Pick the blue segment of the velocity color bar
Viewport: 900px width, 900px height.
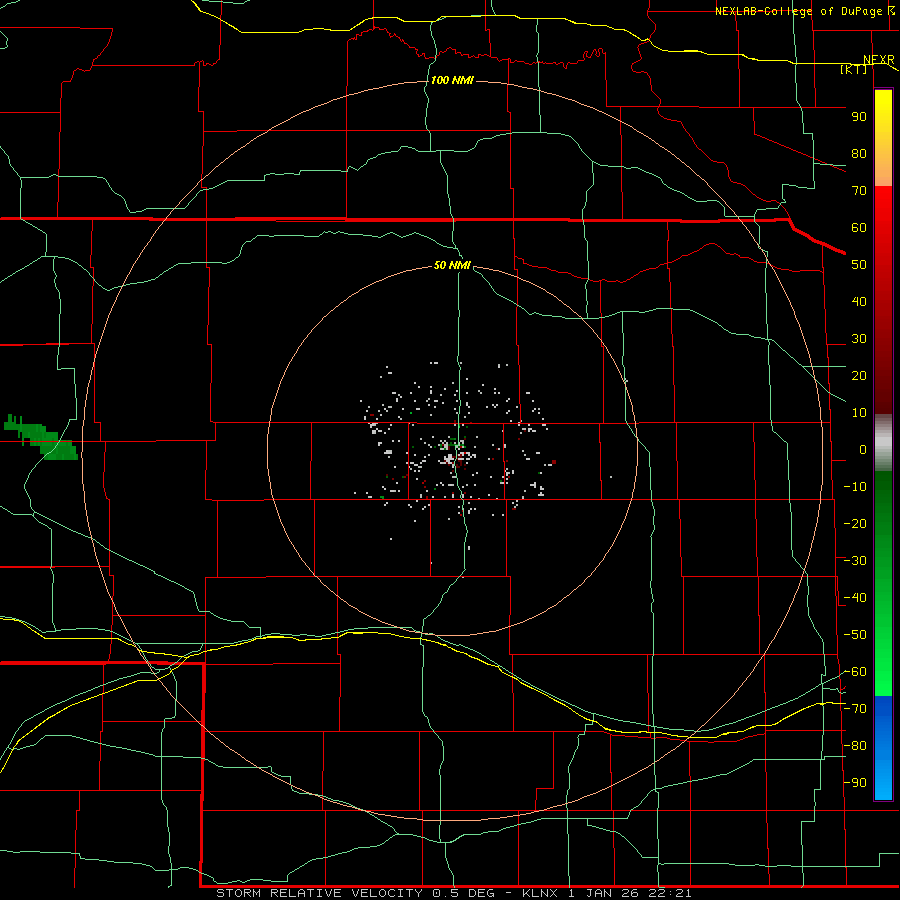883,748
